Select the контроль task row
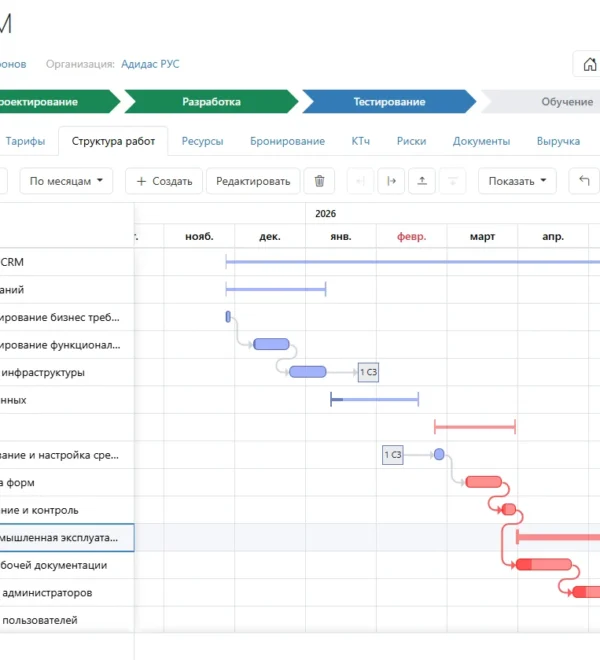This screenshot has height=660, width=600. (x=67, y=510)
